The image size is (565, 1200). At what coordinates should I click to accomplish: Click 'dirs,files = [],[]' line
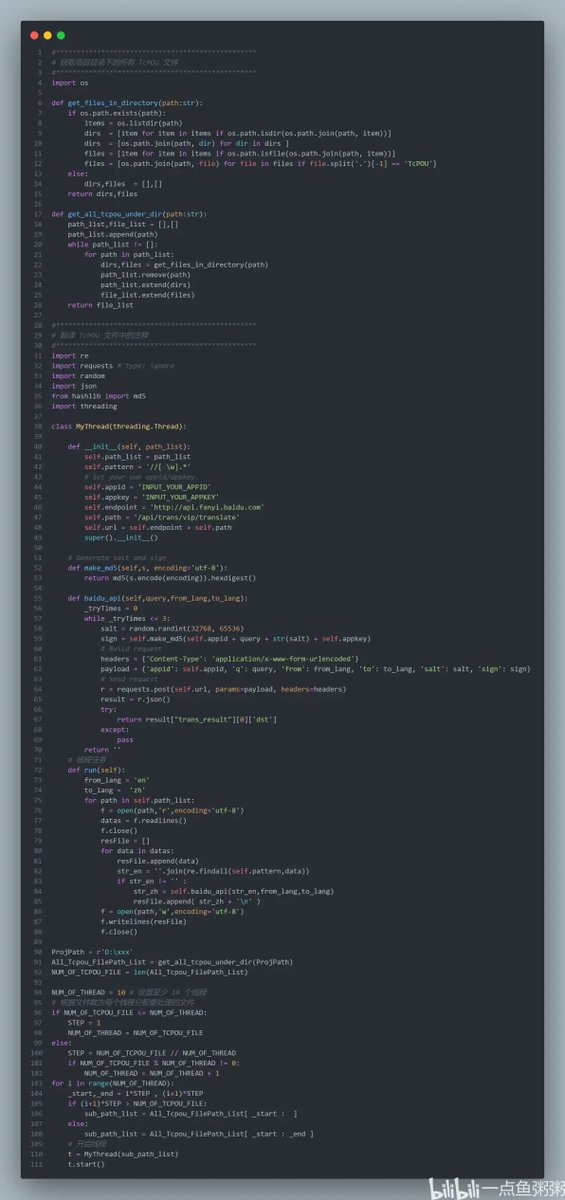(x=123, y=184)
